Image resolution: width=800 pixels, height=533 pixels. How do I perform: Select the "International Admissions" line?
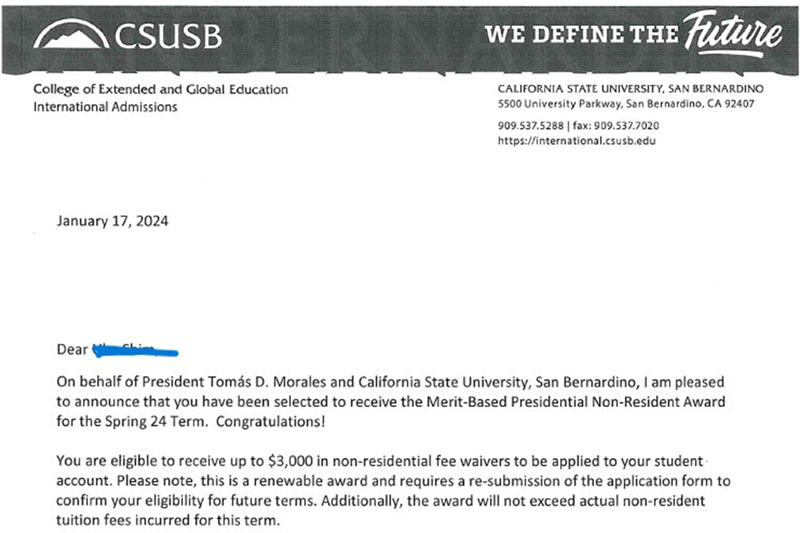[105, 107]
